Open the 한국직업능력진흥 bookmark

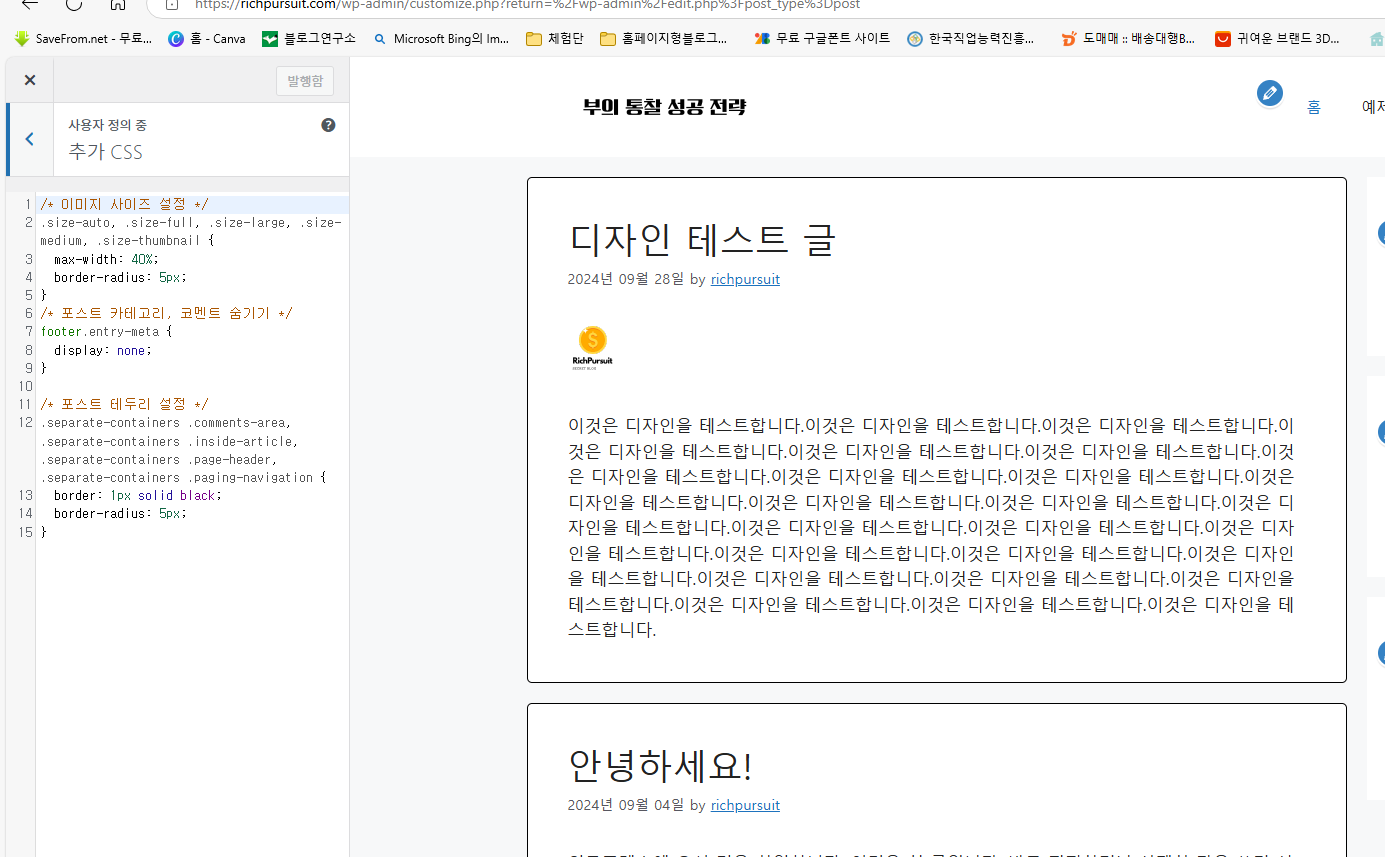coord(972,39)
